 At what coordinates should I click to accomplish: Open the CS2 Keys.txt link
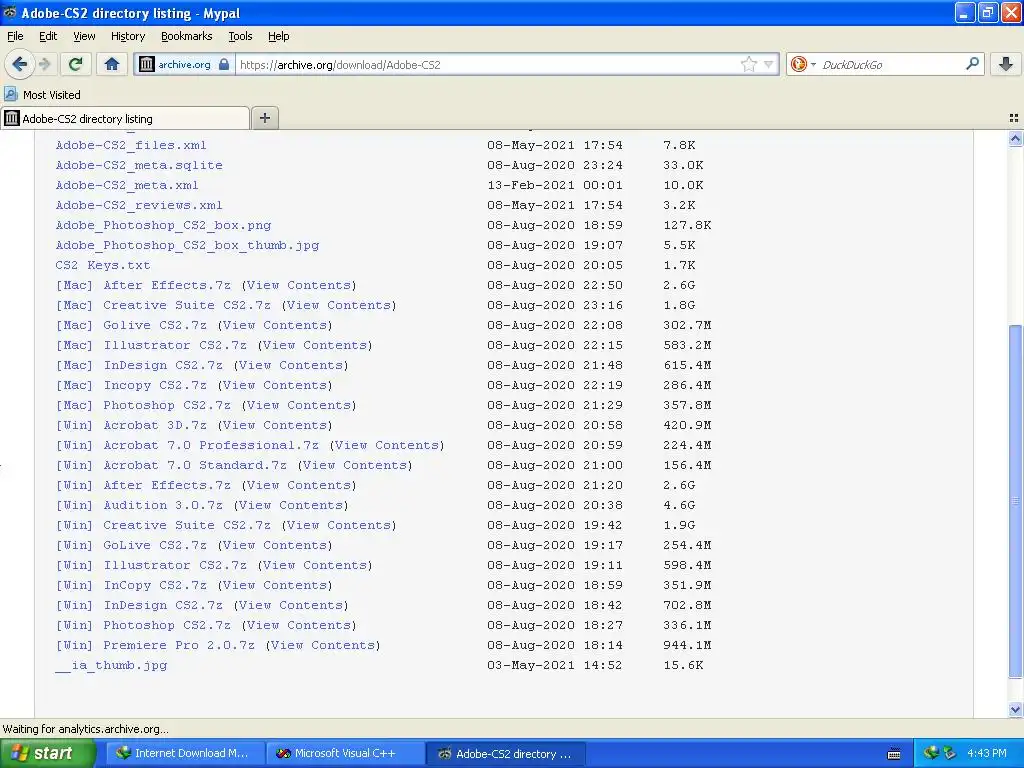click(103, 265)
